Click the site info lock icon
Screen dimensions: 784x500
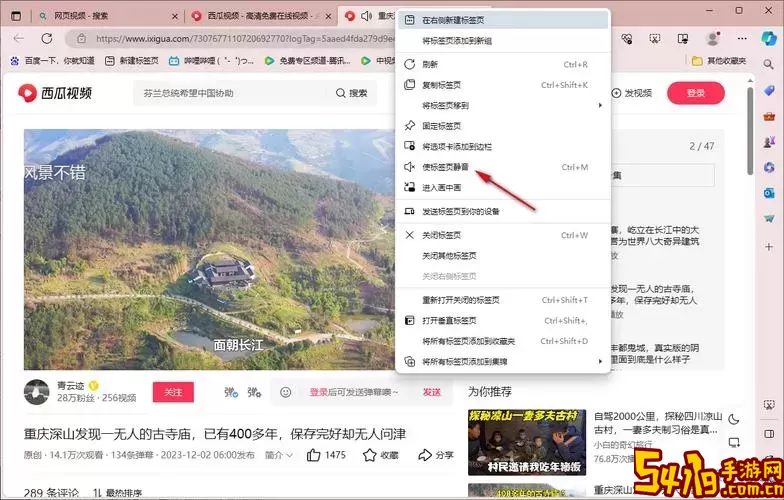(x=82, y=38)
